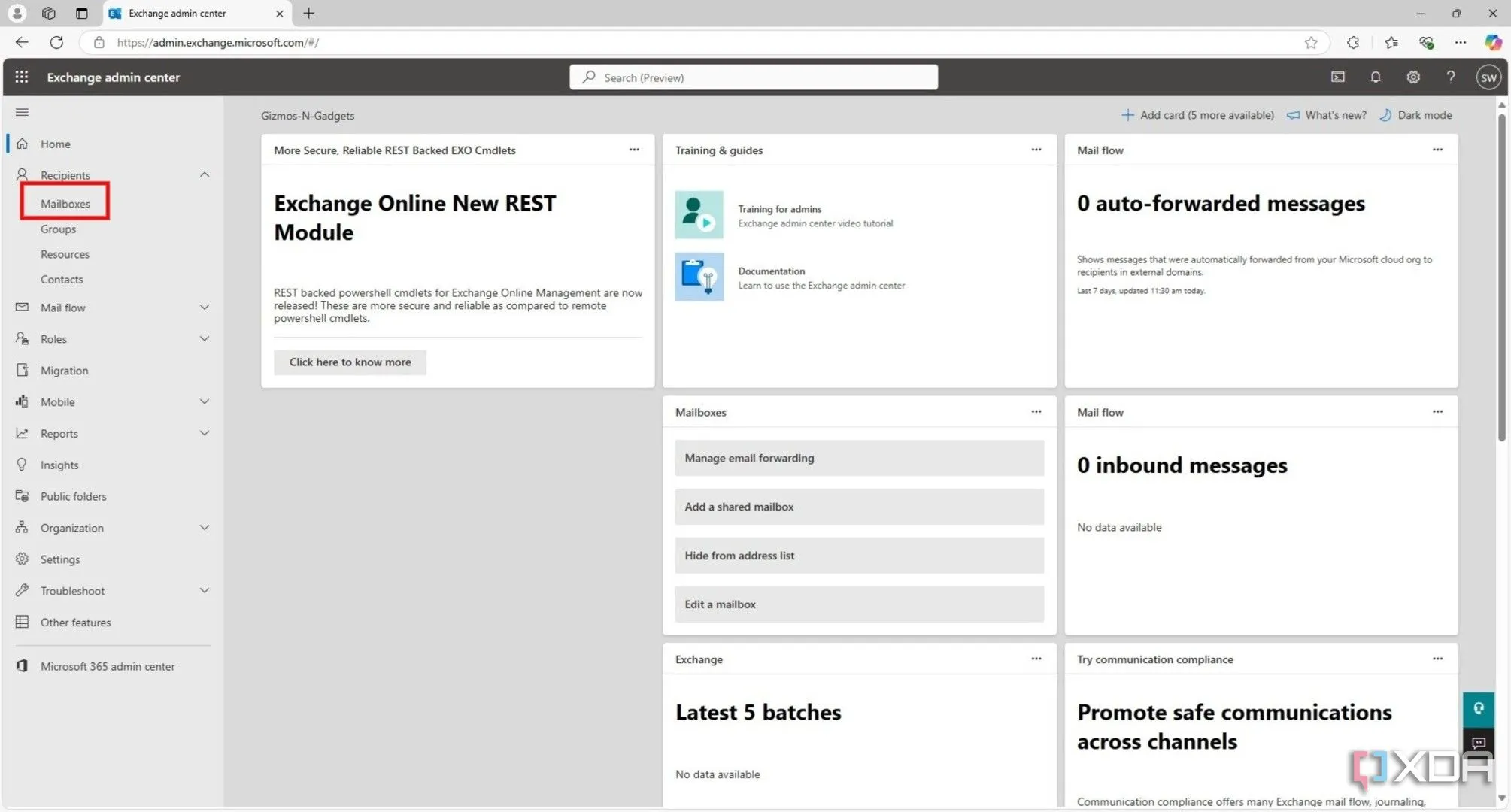Image resolution: width=1511 pixels, height=812 pixels.
Task: Open Contacts under Recipients
Action: pyautogui.click(x=62, y=279)
